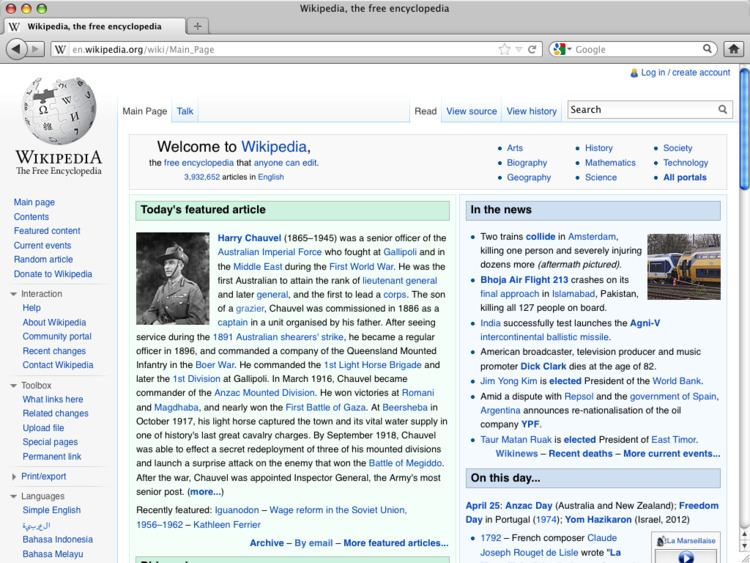The image size is (750, 563).
Task: Open the Mathematics portal link
Action: [610, 163]
